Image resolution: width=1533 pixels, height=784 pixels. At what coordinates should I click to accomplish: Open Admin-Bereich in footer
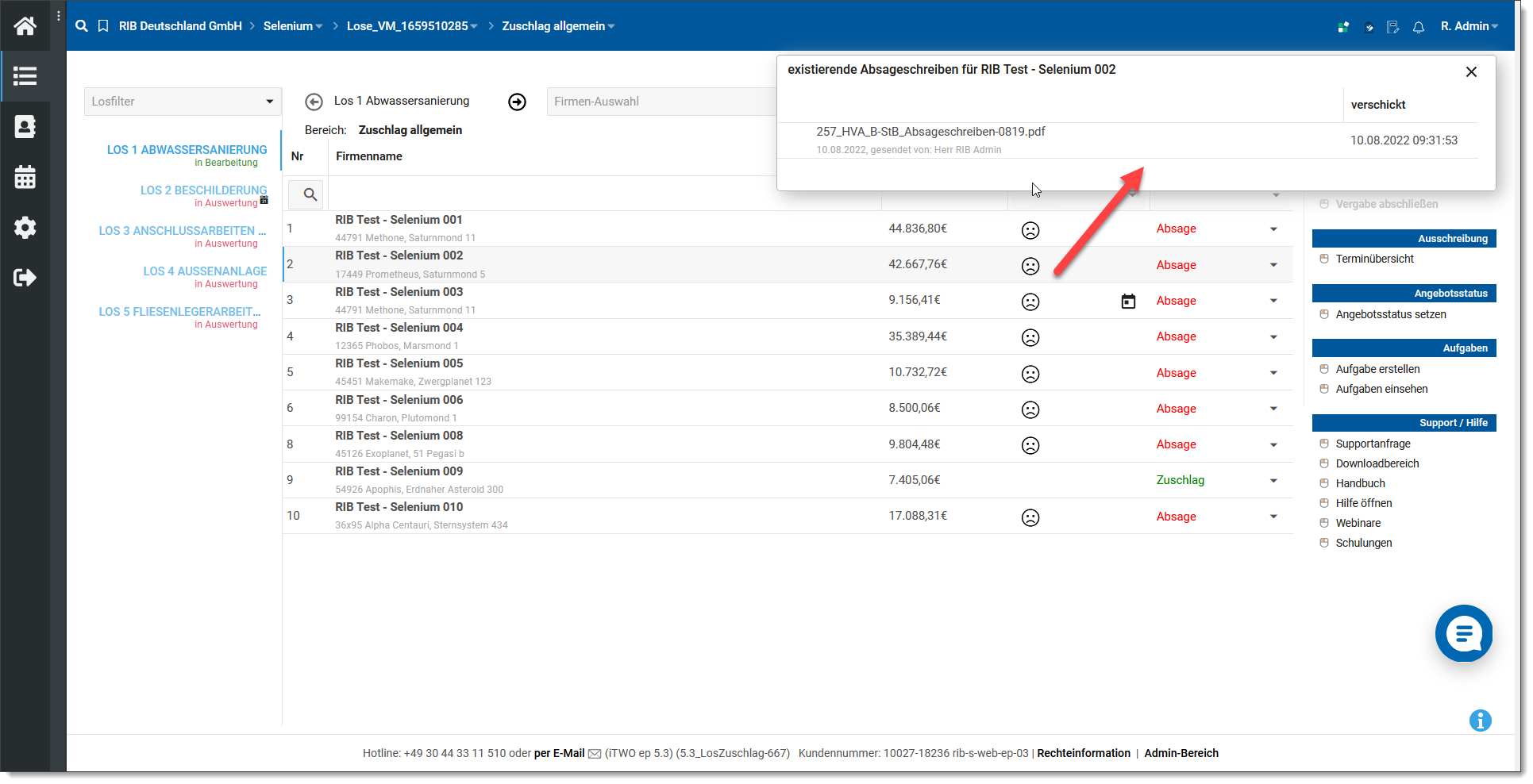point(1181,754)
